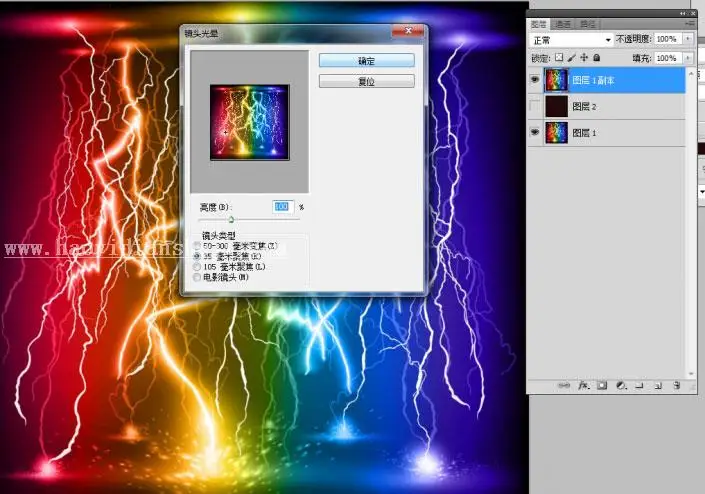This screenshot has width=705, height=494.
Task: Click the 填充 100% value field
Action: tap(668, 58)
